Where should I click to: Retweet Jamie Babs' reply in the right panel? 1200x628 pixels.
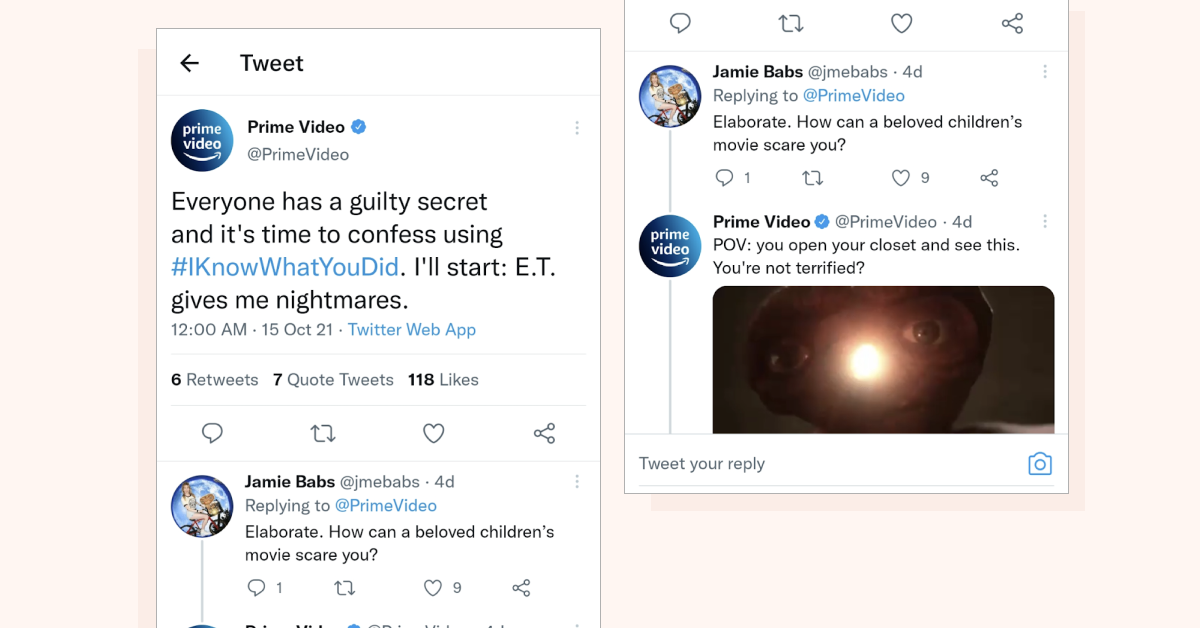pyautogui.click(x=813, y=178)
